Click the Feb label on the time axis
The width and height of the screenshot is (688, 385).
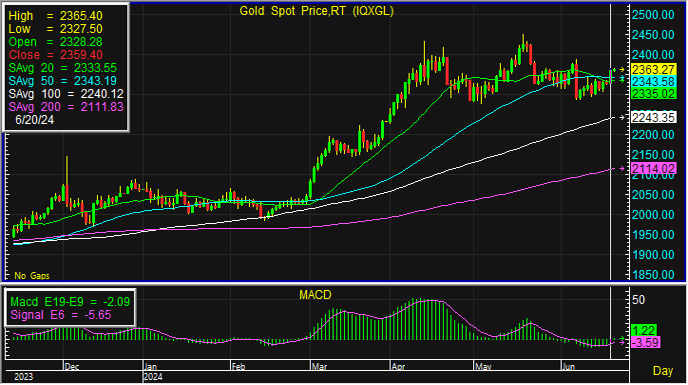point(238,367)
